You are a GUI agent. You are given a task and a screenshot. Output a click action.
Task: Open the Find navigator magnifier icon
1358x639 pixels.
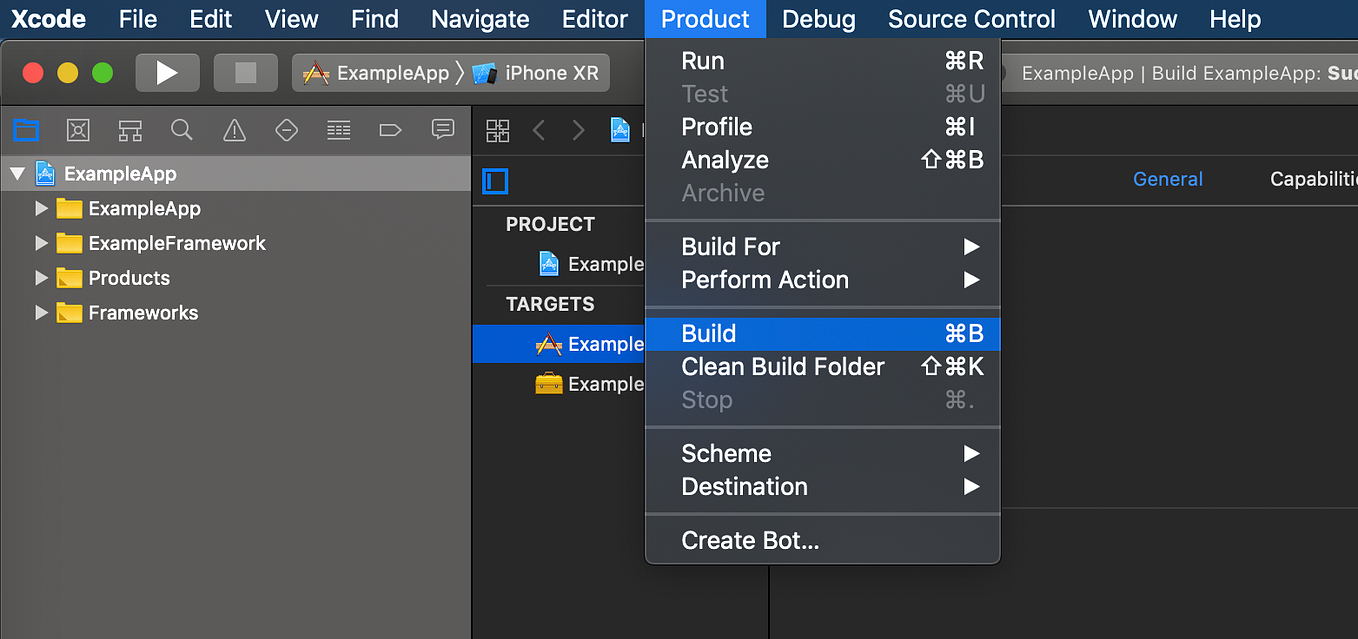181,130
